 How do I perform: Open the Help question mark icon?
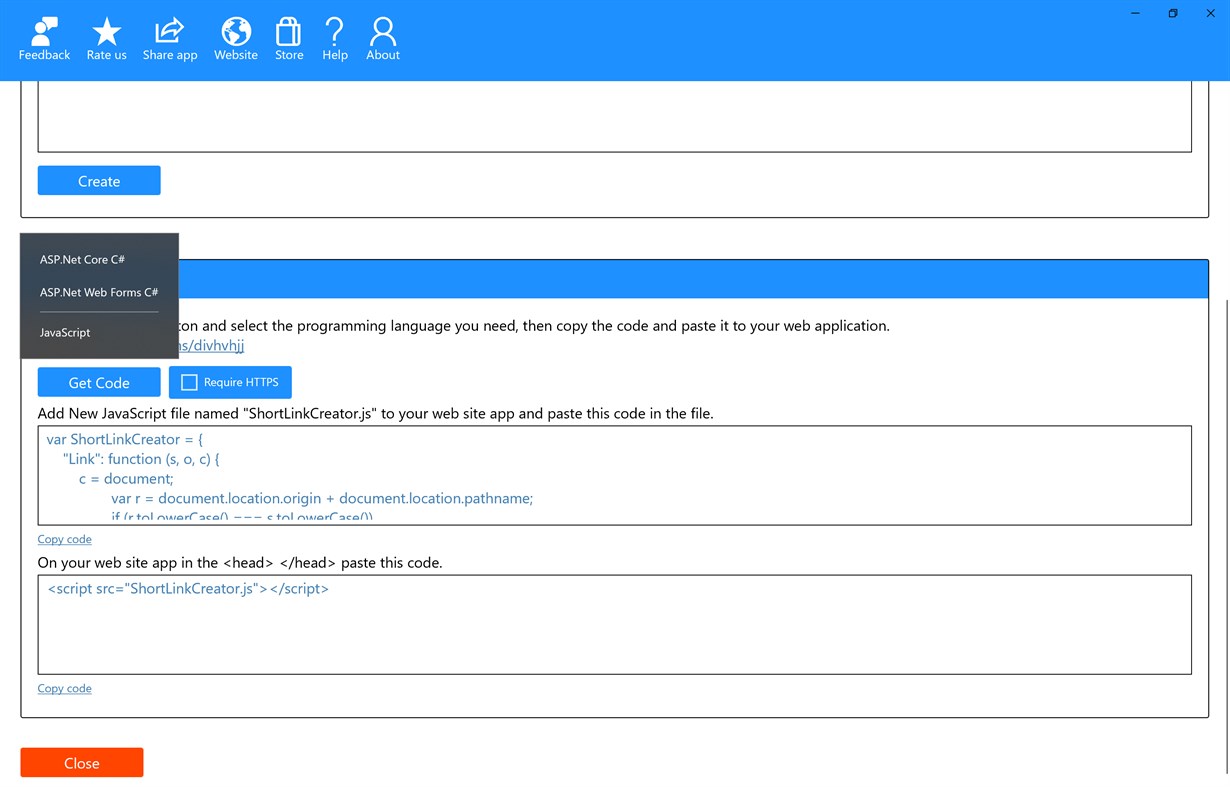335,40
